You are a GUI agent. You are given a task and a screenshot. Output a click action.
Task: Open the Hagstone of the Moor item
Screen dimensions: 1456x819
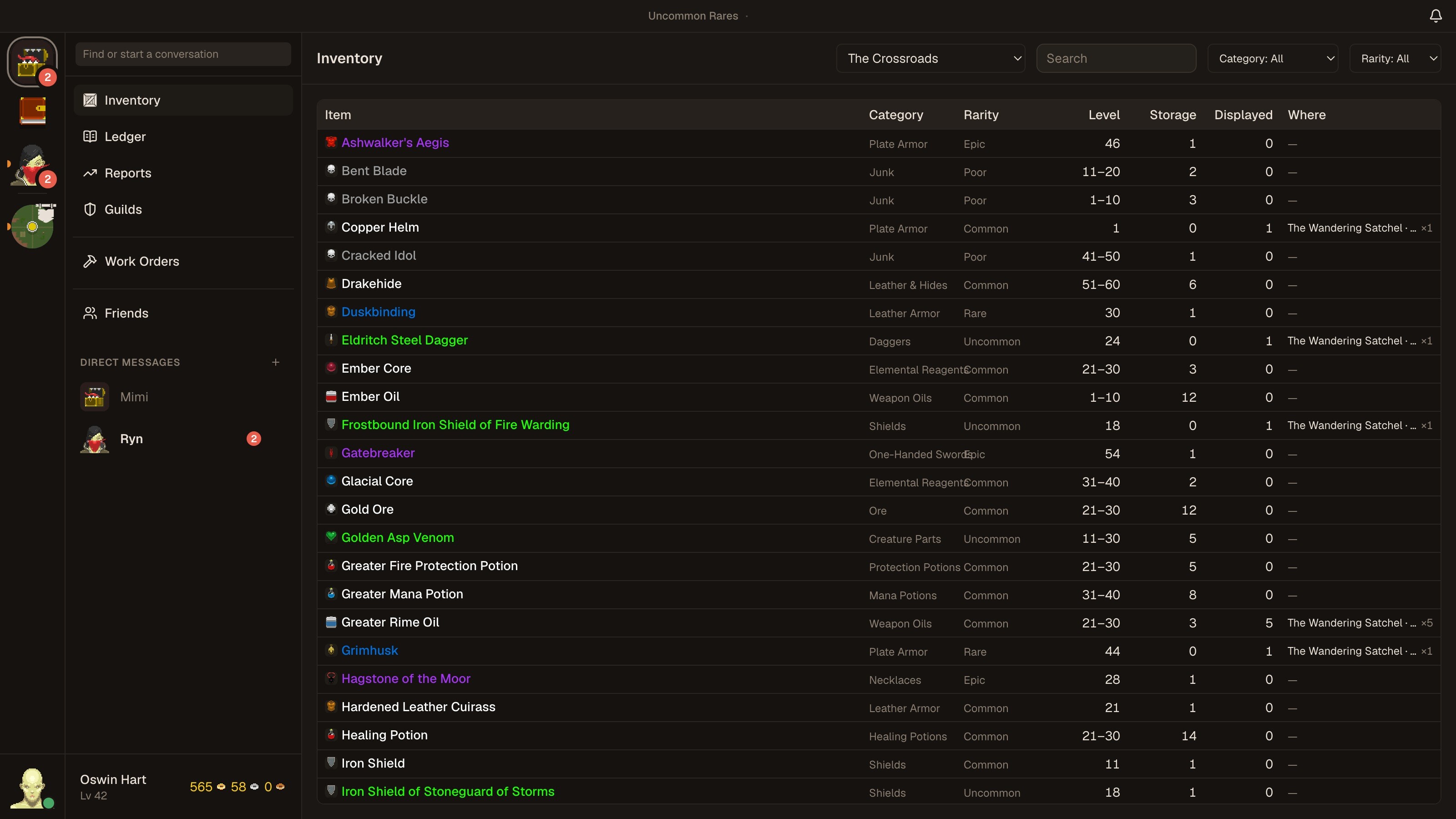(x=405, y=678)
